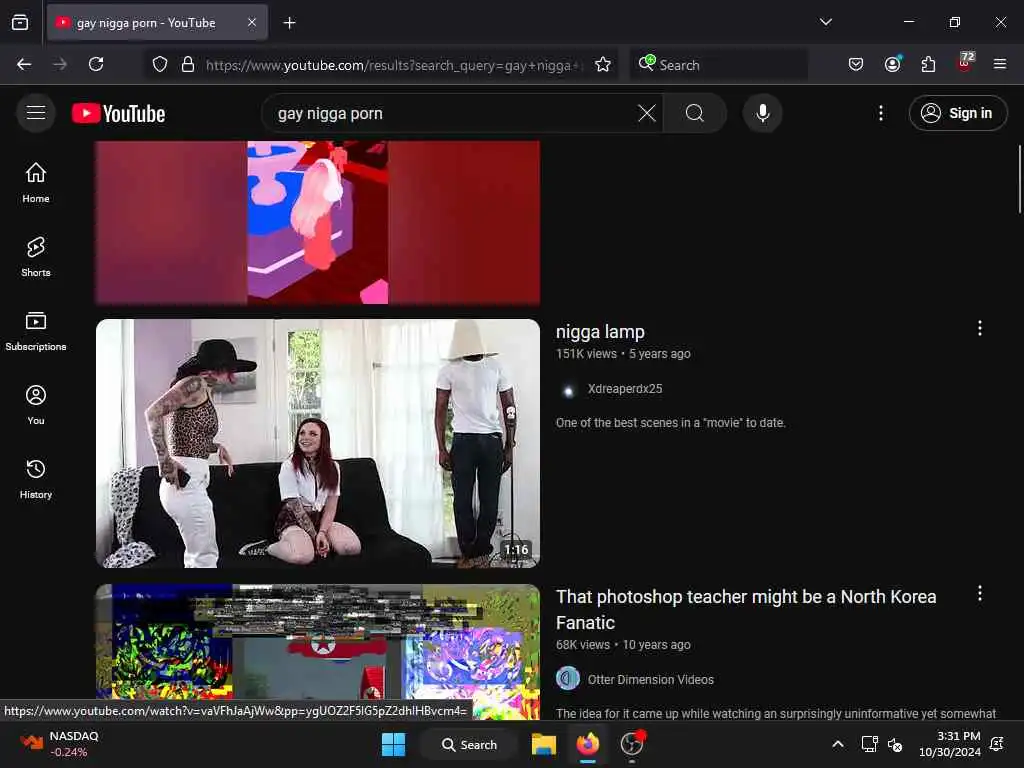This screenshot has width=1024, height=768.
Task: Start voice search with the microphone
Action: click(762, 113)
